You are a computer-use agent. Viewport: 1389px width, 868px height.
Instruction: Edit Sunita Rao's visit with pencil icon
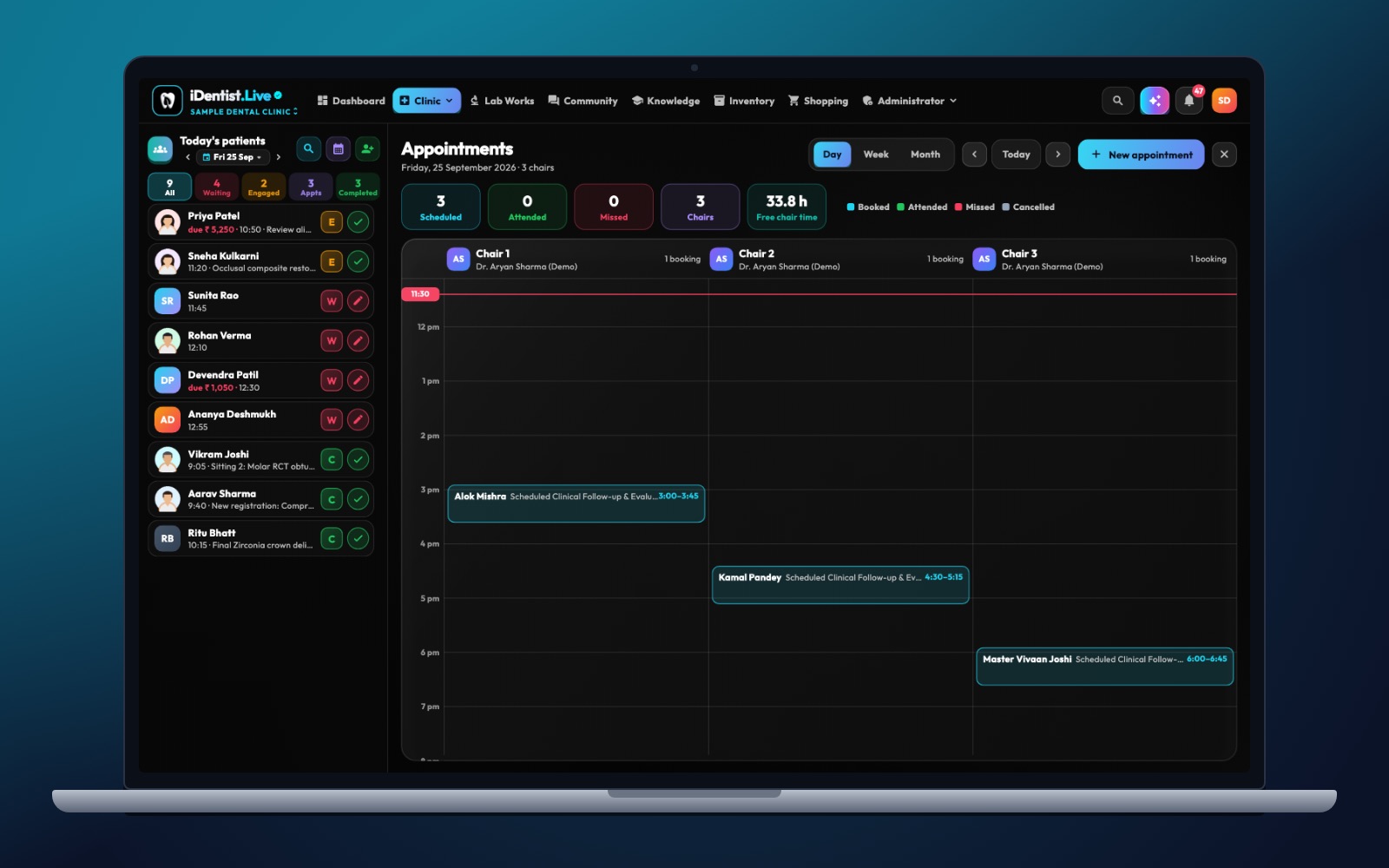click(358, 301)
